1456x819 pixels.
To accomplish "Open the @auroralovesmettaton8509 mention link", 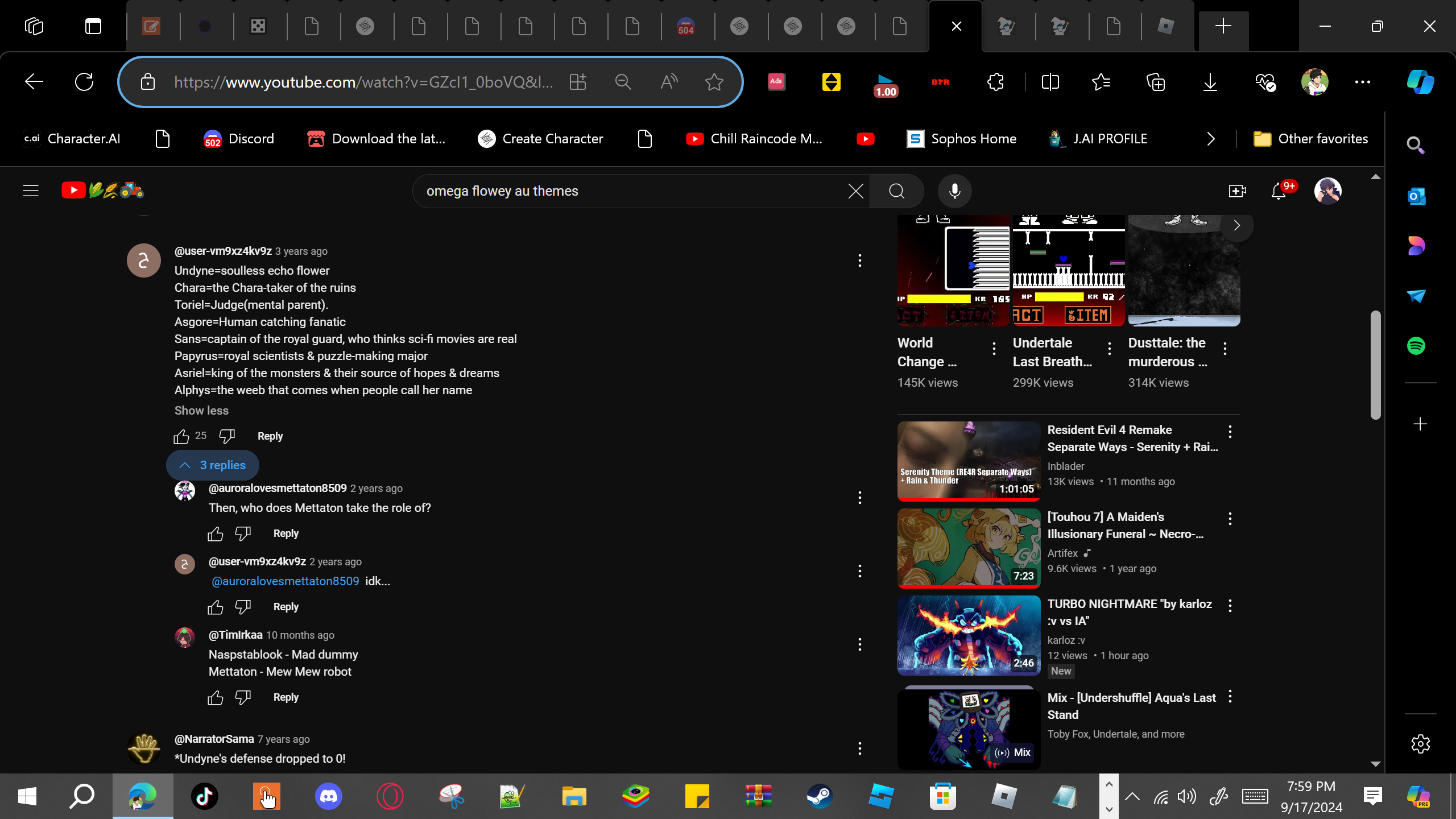I will (285, 581).
